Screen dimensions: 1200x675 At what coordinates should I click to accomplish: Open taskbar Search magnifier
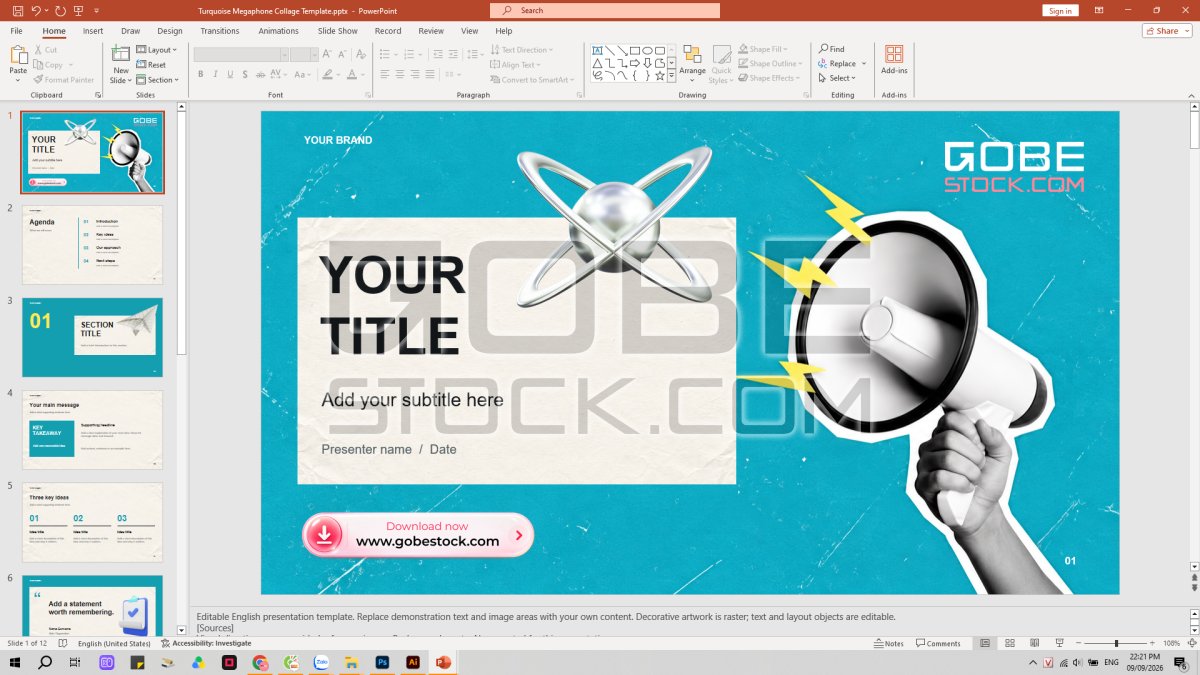(45, 662)
